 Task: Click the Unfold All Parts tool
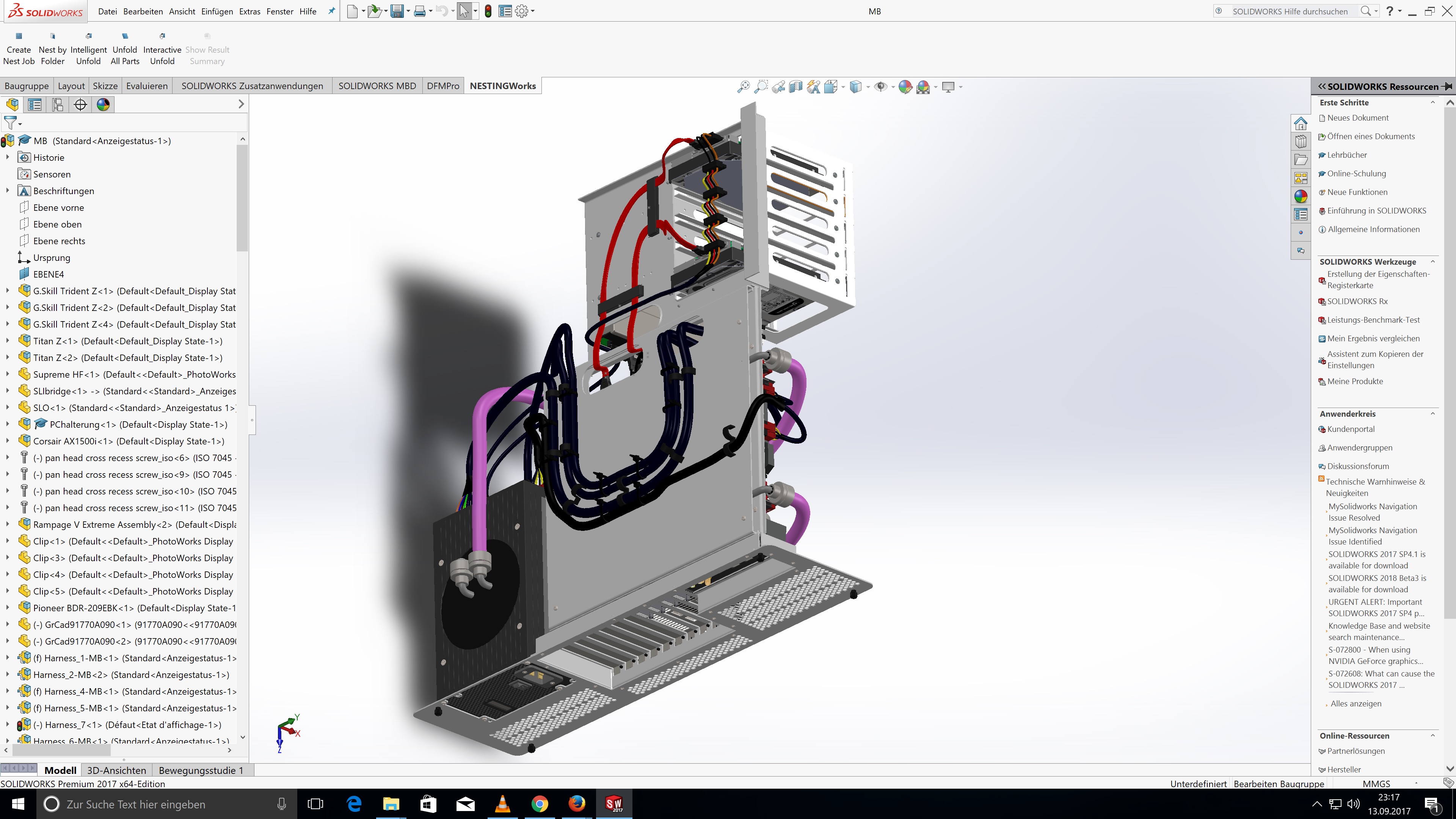coord(125,36)
